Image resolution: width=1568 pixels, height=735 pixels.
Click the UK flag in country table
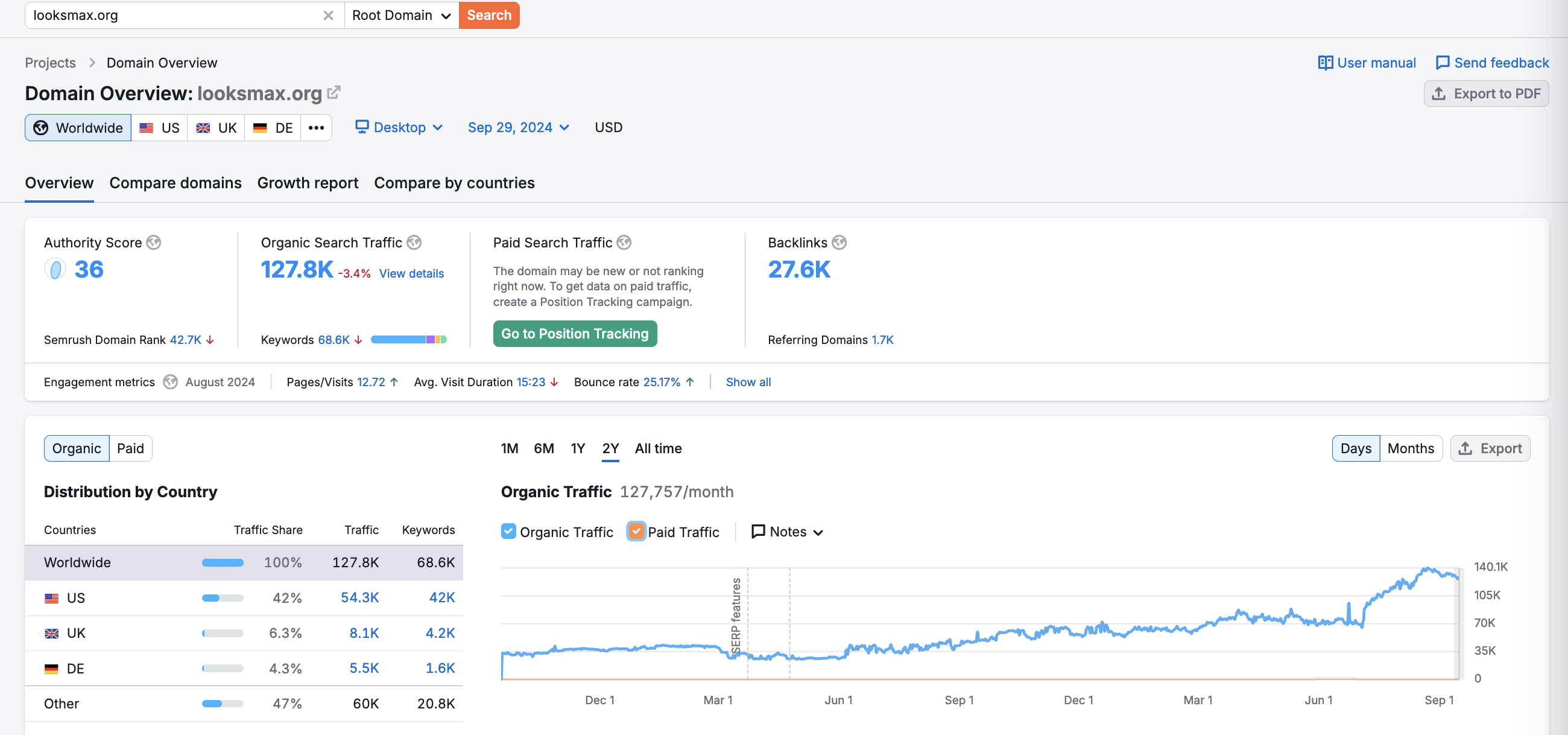52,633
